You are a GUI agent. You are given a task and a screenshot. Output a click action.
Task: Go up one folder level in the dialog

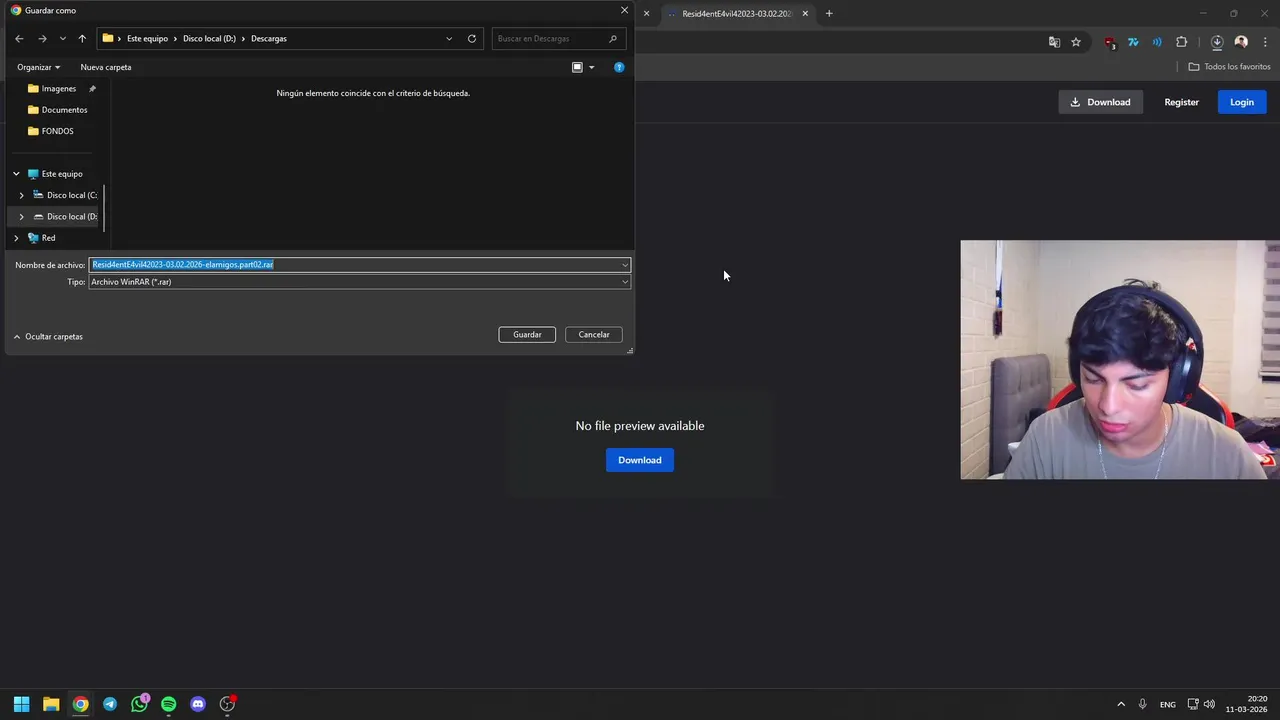[82, 39]
